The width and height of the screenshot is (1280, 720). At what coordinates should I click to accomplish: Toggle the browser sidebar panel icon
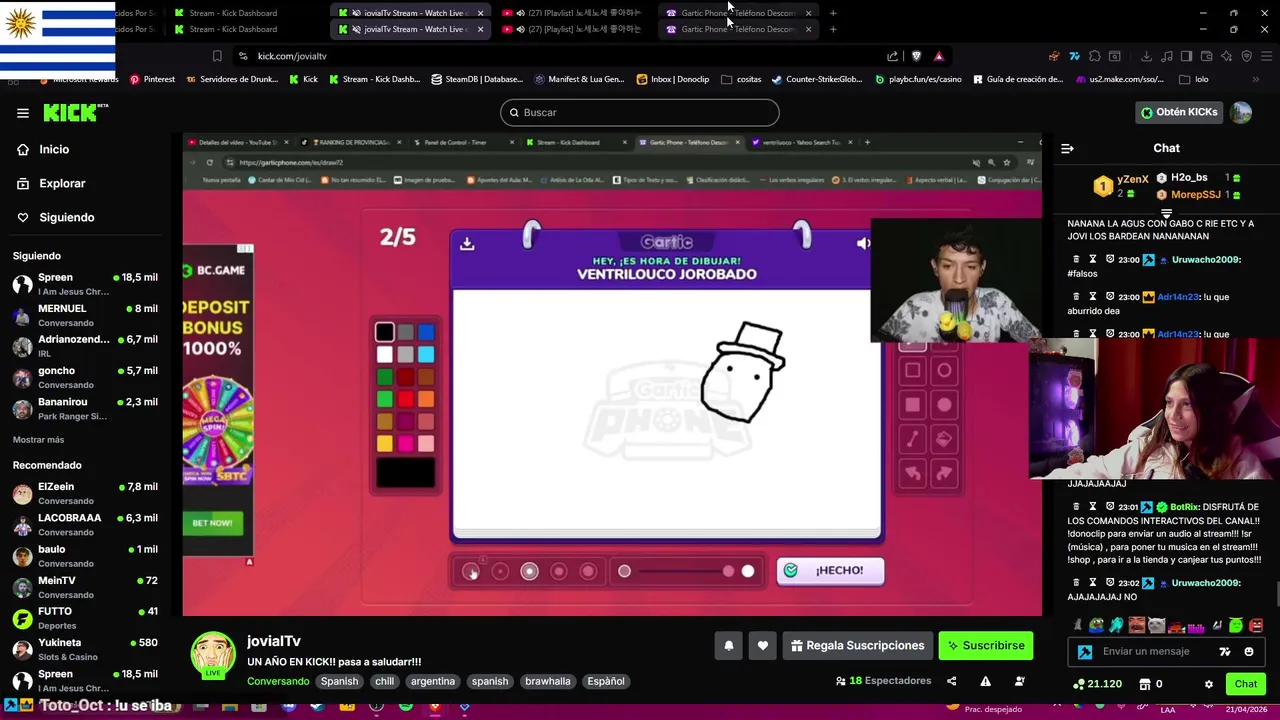(x=1187, y=56)
